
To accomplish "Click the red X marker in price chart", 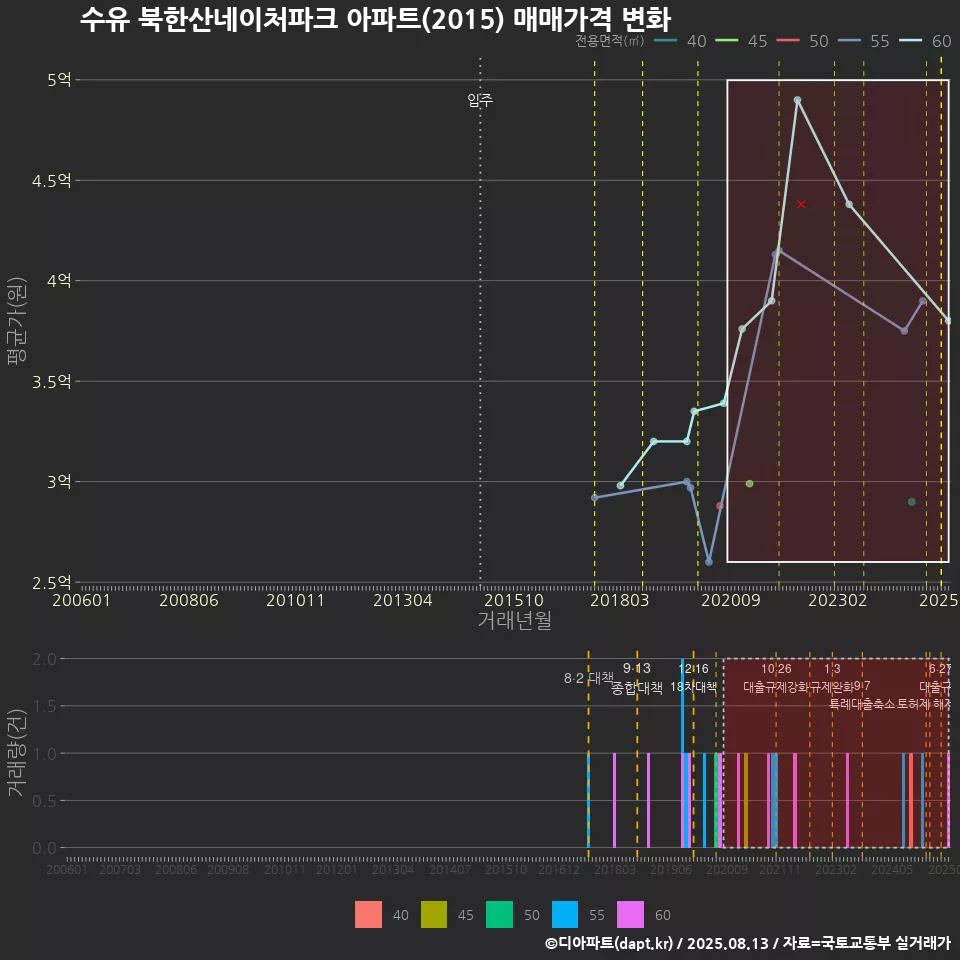I will tap(801, 204).
